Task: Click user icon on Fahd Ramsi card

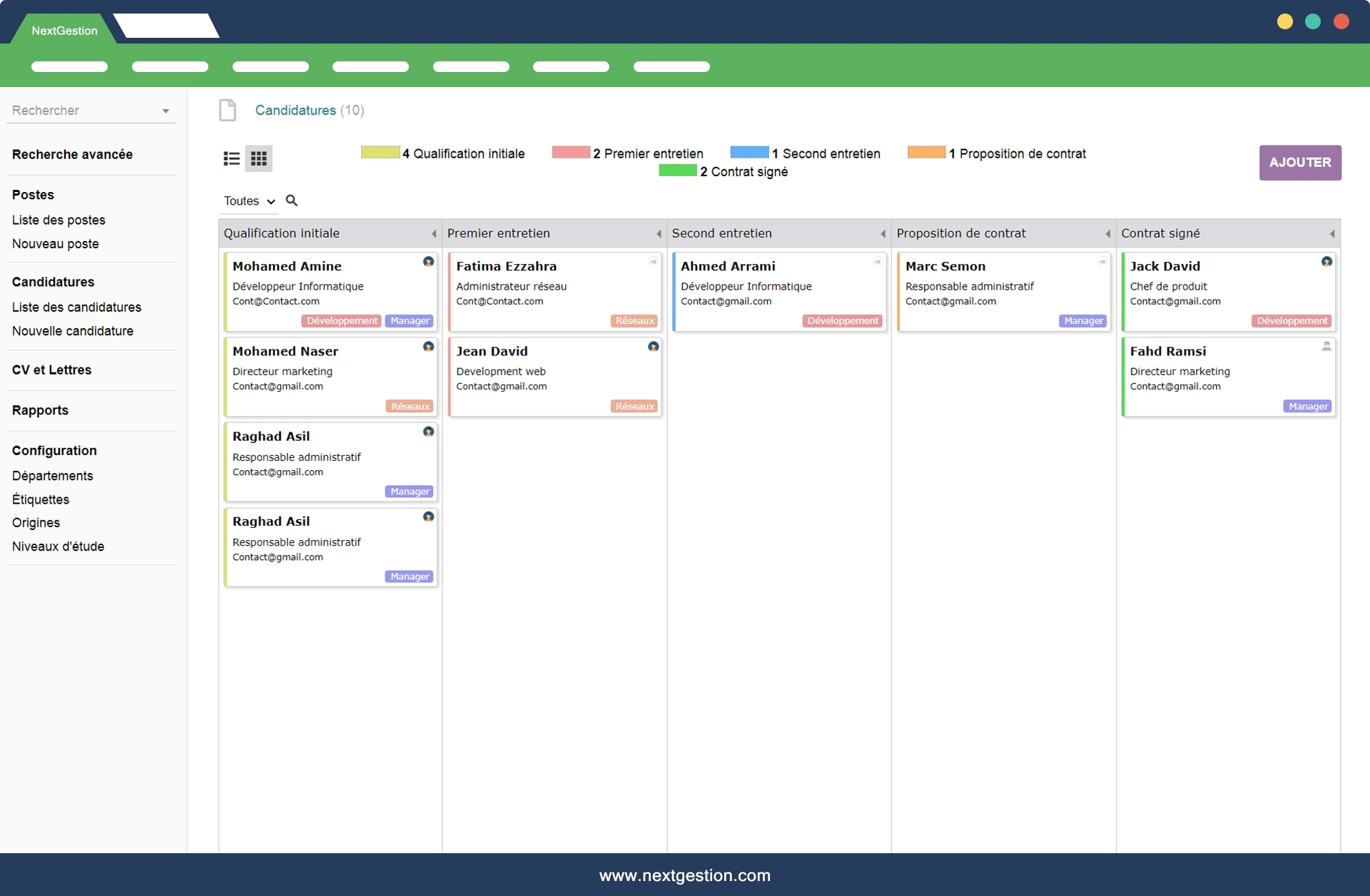Action: pos(1326,347)
